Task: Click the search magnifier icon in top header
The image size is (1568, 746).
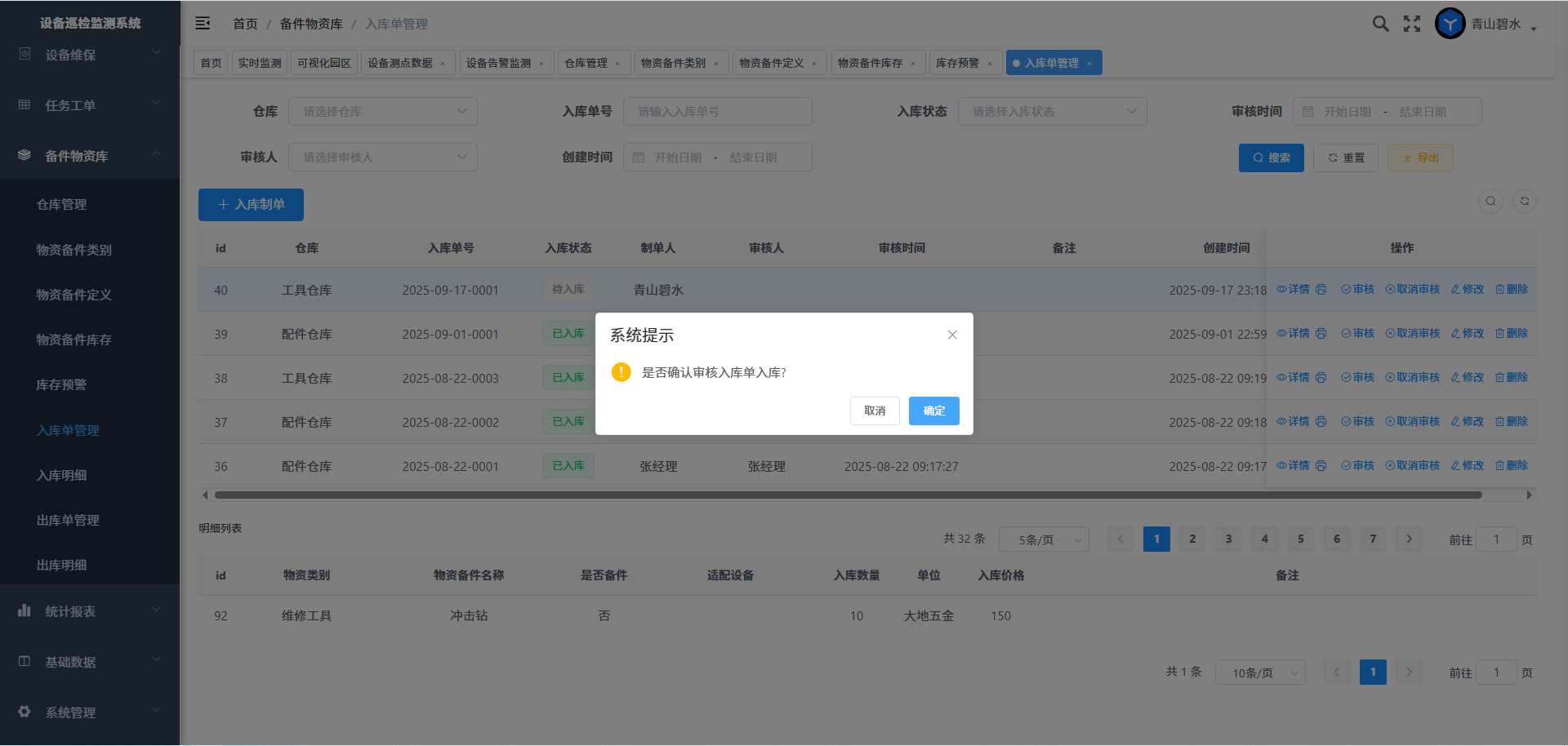Action: click(1380, 24)
